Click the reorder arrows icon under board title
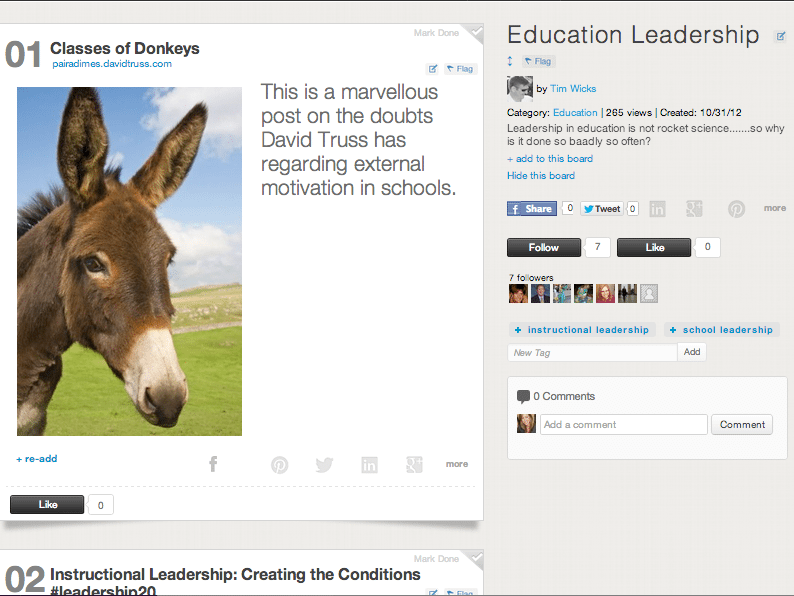The width and height of the screenshot is (794, 596). point(510,61)
